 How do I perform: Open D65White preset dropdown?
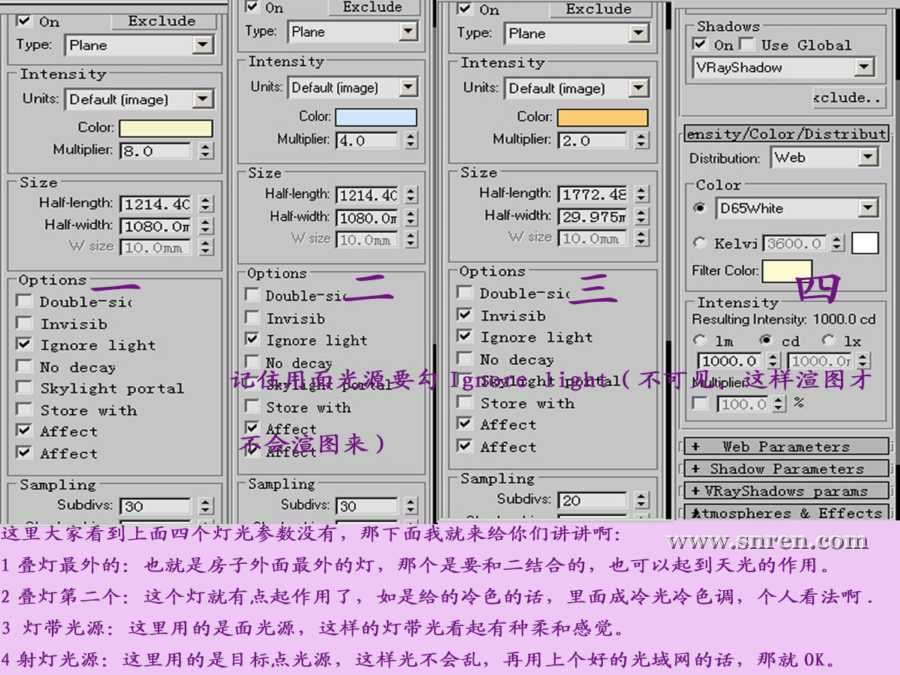[x=868, y=208]
